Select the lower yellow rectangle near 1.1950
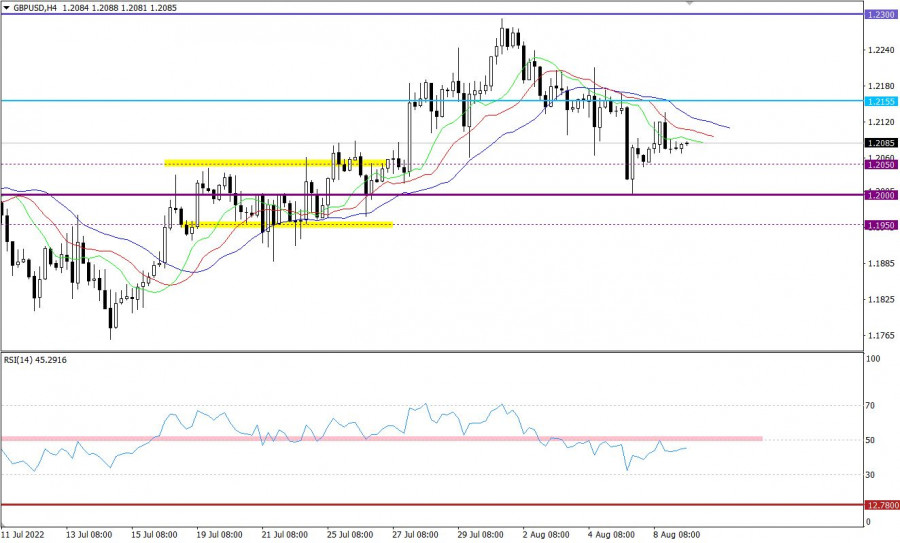The width and height of the screenshot is (900, 543). coord(290,224)
